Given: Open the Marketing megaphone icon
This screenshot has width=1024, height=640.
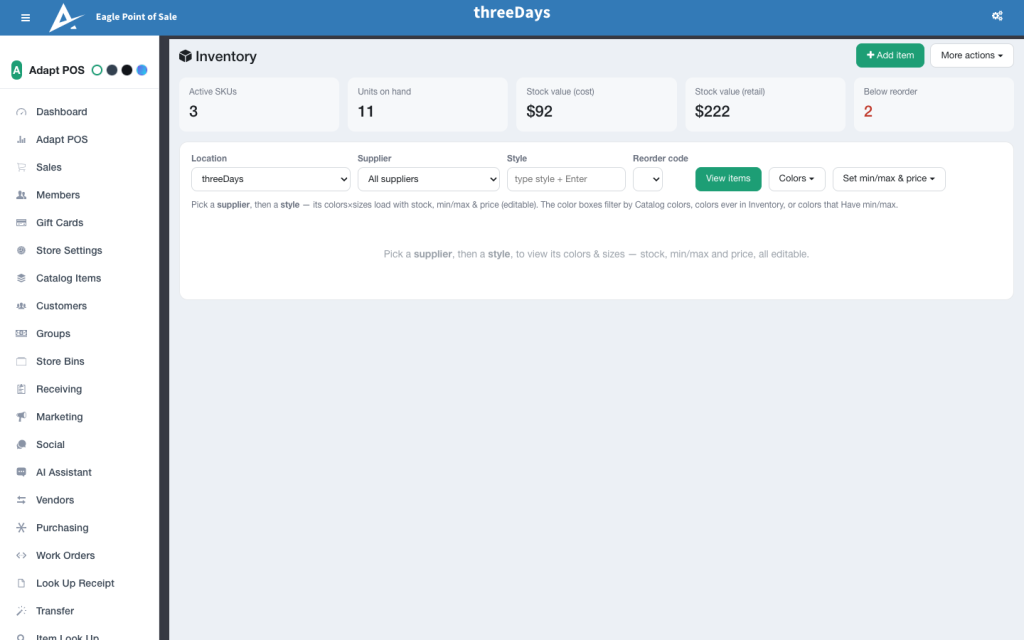Looking at the screenshot, I should point(21,417).
